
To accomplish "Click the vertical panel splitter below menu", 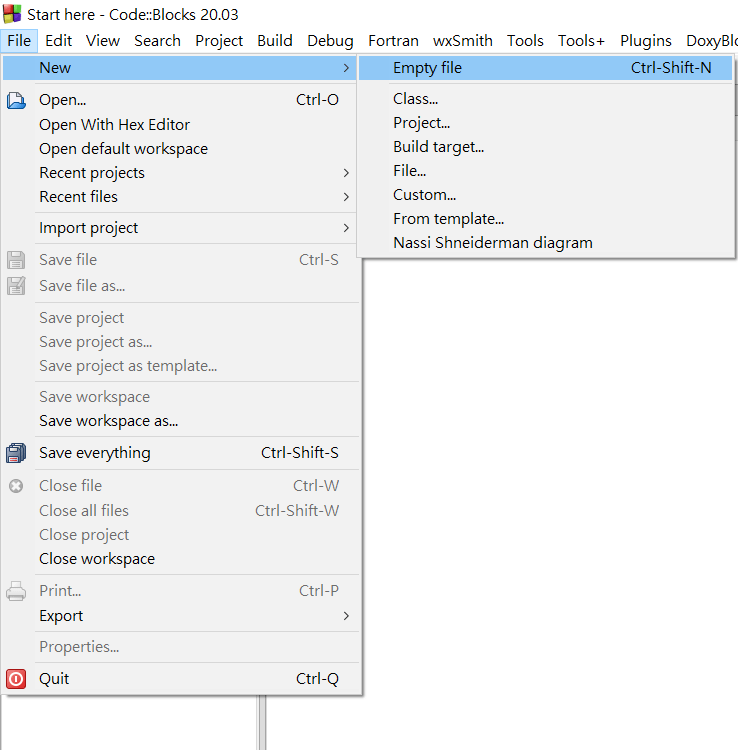I will [x=261, y=722].
